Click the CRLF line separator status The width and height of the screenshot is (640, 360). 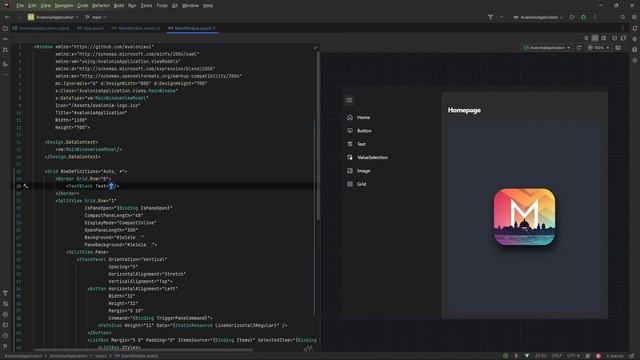(556, 356)
